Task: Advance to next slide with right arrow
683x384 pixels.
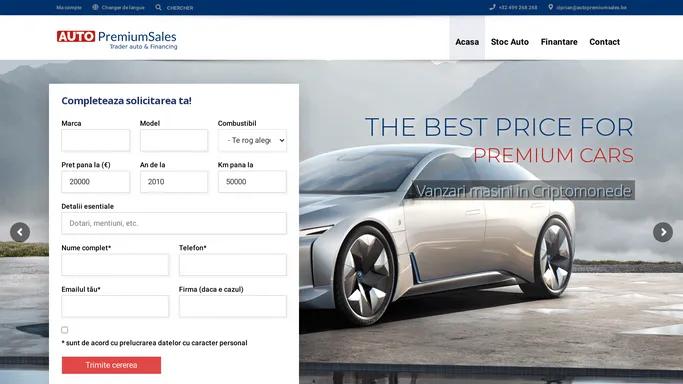Action: point(663,232)
